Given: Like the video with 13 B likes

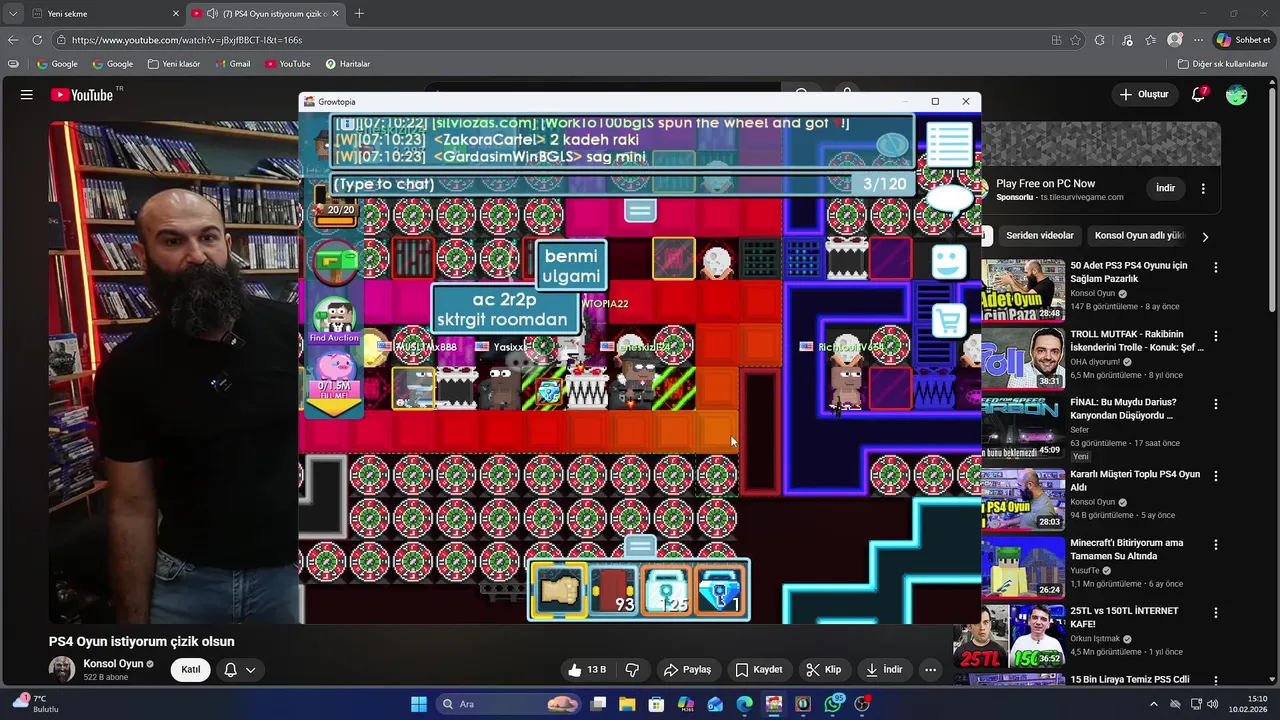Looking at the screenshot, I should pos(586,670).
